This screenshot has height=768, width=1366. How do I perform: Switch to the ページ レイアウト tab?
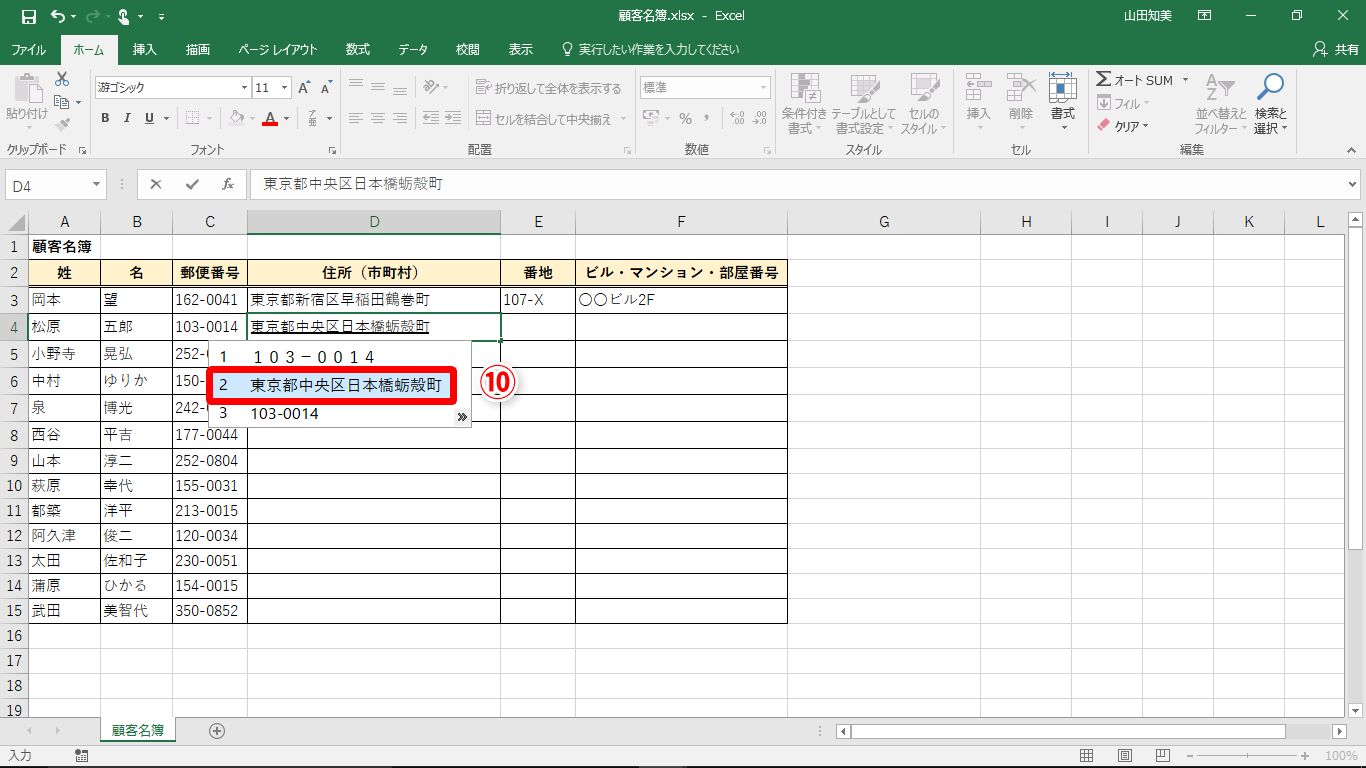pos(278,50)
